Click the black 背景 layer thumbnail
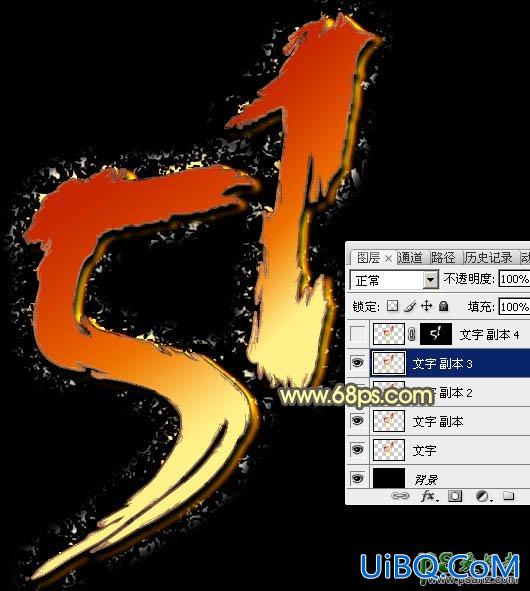The width and height of the screenshot is (530, 591). coord(389,478)
